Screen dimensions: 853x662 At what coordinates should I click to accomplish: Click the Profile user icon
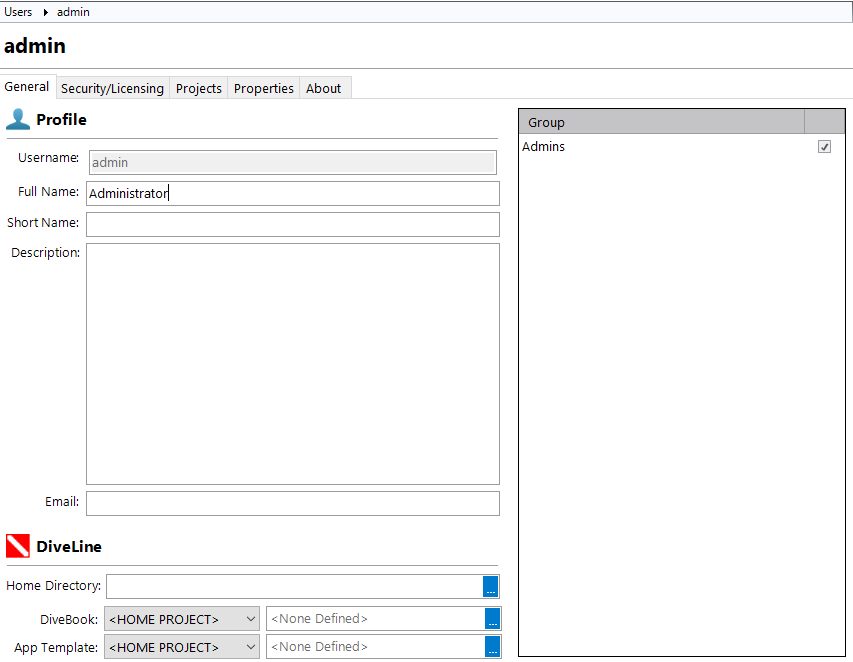[x=18, y=120]
